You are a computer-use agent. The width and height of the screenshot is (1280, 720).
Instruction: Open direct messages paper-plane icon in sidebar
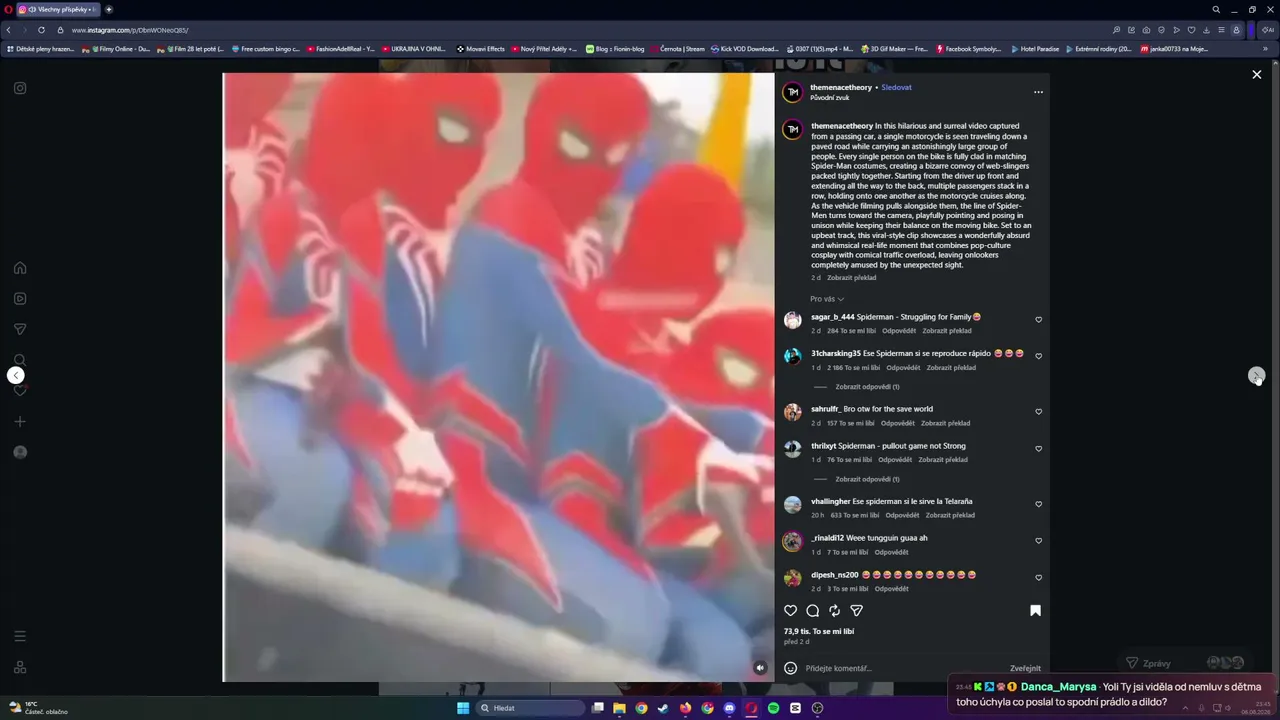(20, 329)
